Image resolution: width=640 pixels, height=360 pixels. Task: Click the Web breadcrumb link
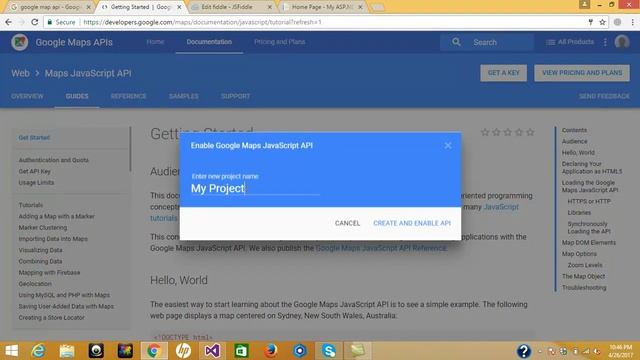click(20, 73)
